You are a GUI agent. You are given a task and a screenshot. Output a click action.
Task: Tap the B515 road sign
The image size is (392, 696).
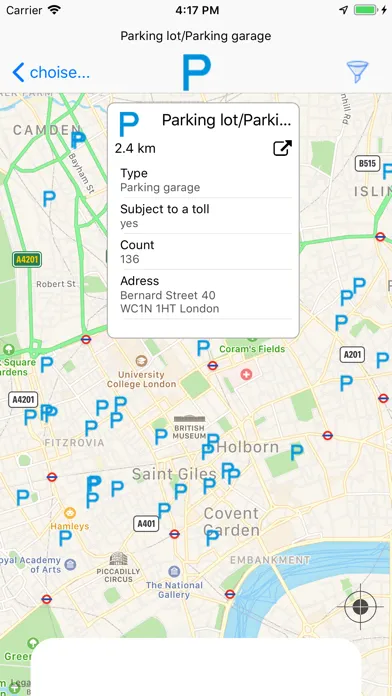368,163
